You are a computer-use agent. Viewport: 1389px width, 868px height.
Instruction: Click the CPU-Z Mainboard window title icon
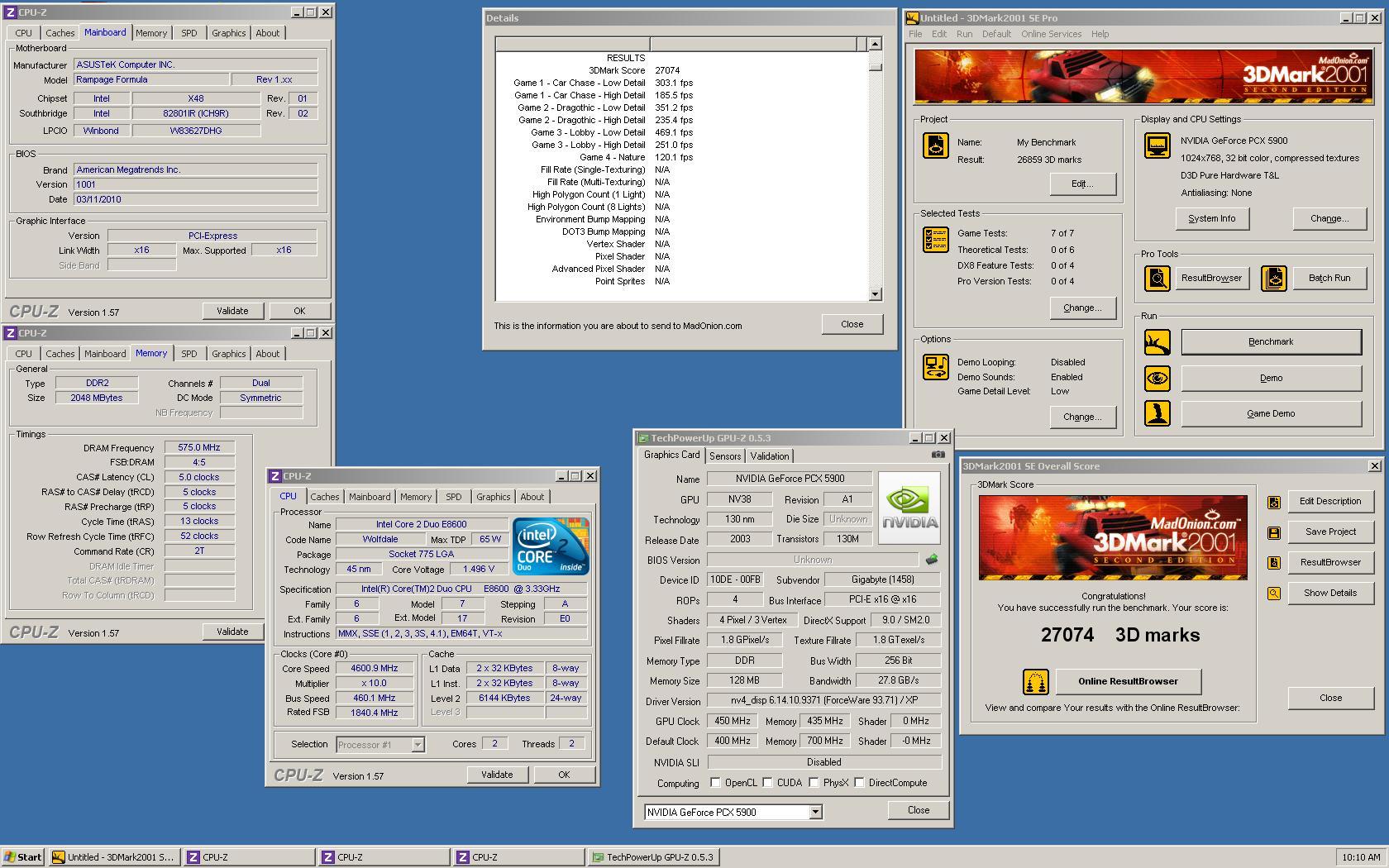click(11, 12)
